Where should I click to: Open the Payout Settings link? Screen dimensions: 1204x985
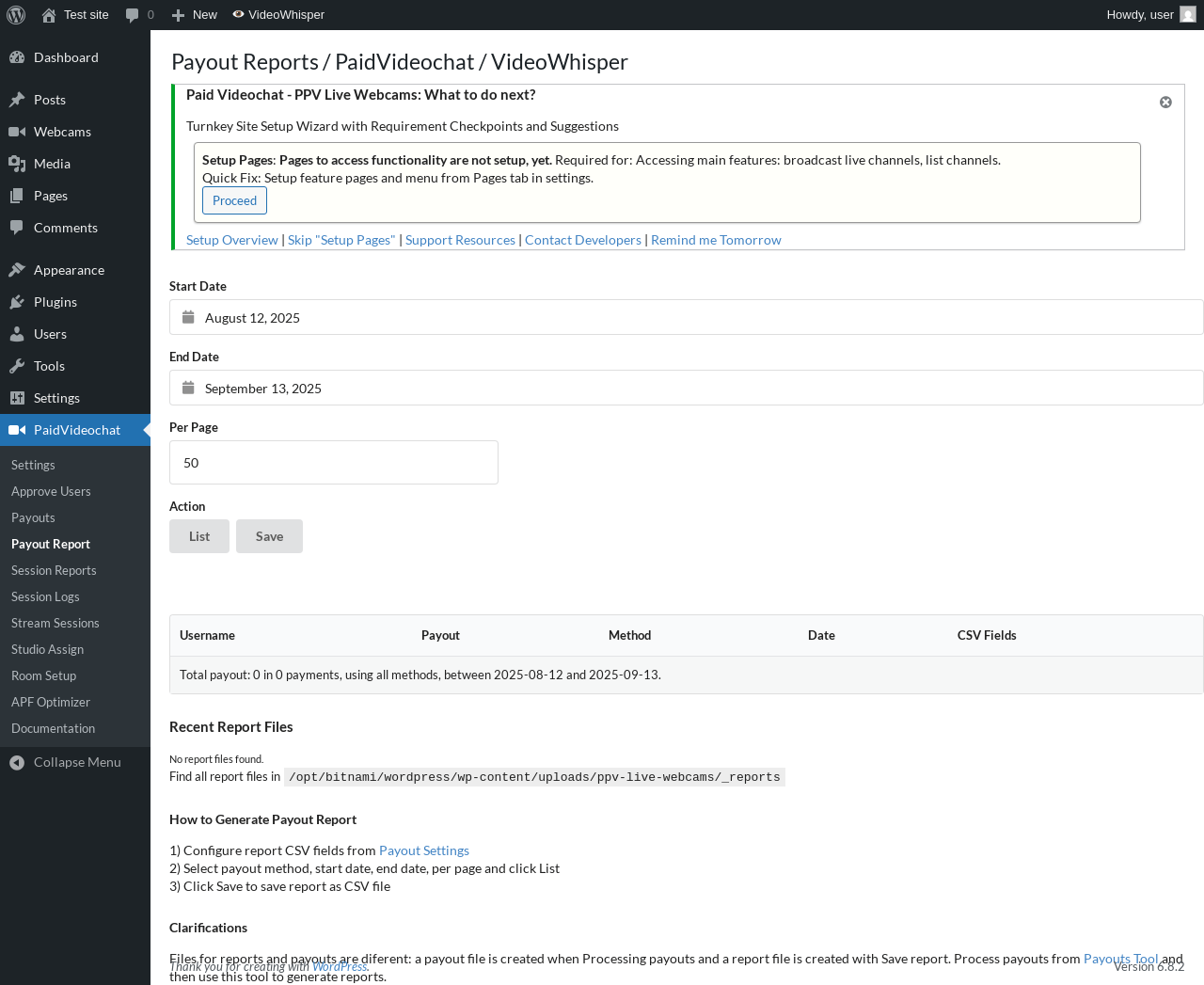(x=424, y=850)
